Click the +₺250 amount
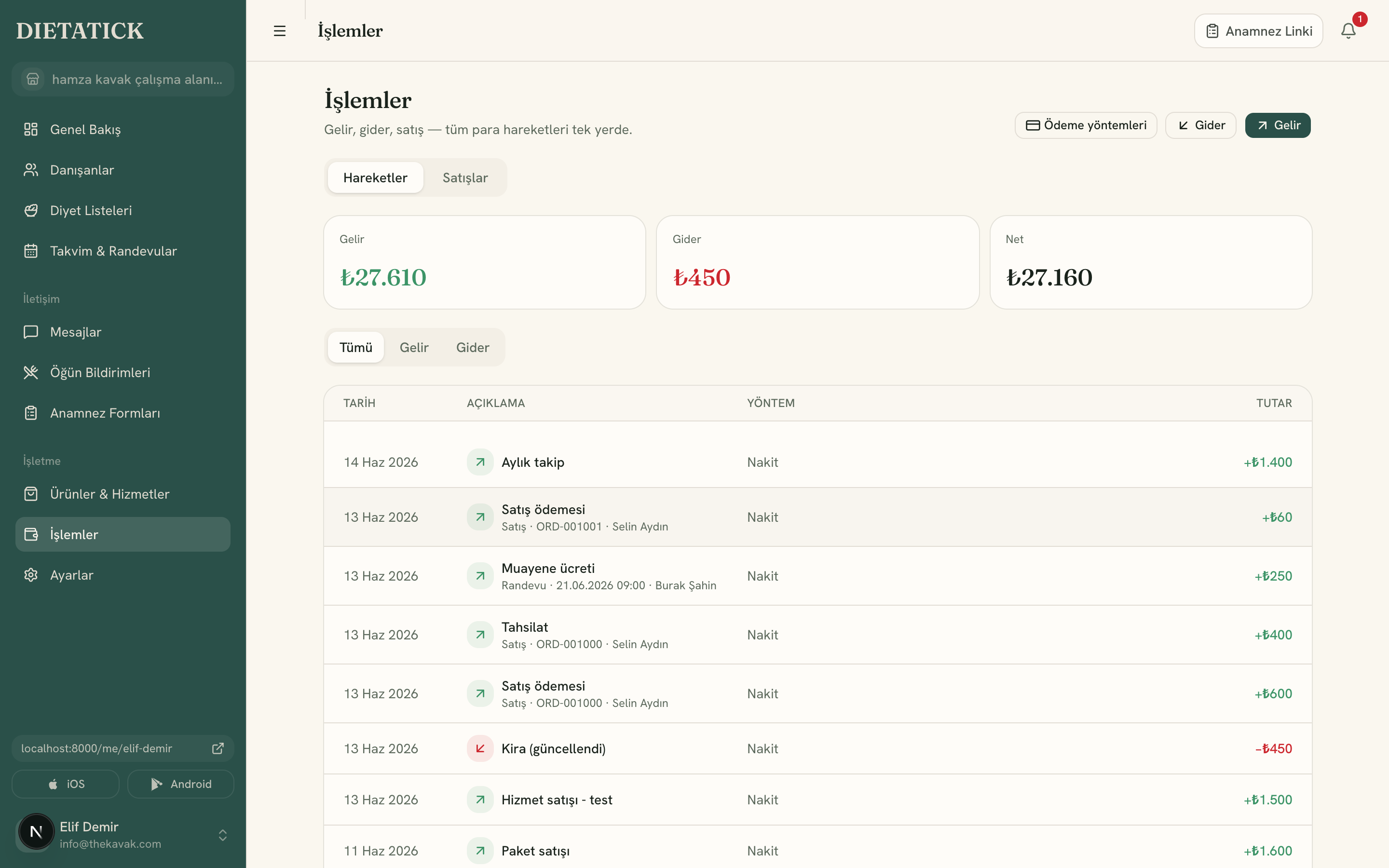This screenshot has width=1389, height=868. tap(1273, 576)
